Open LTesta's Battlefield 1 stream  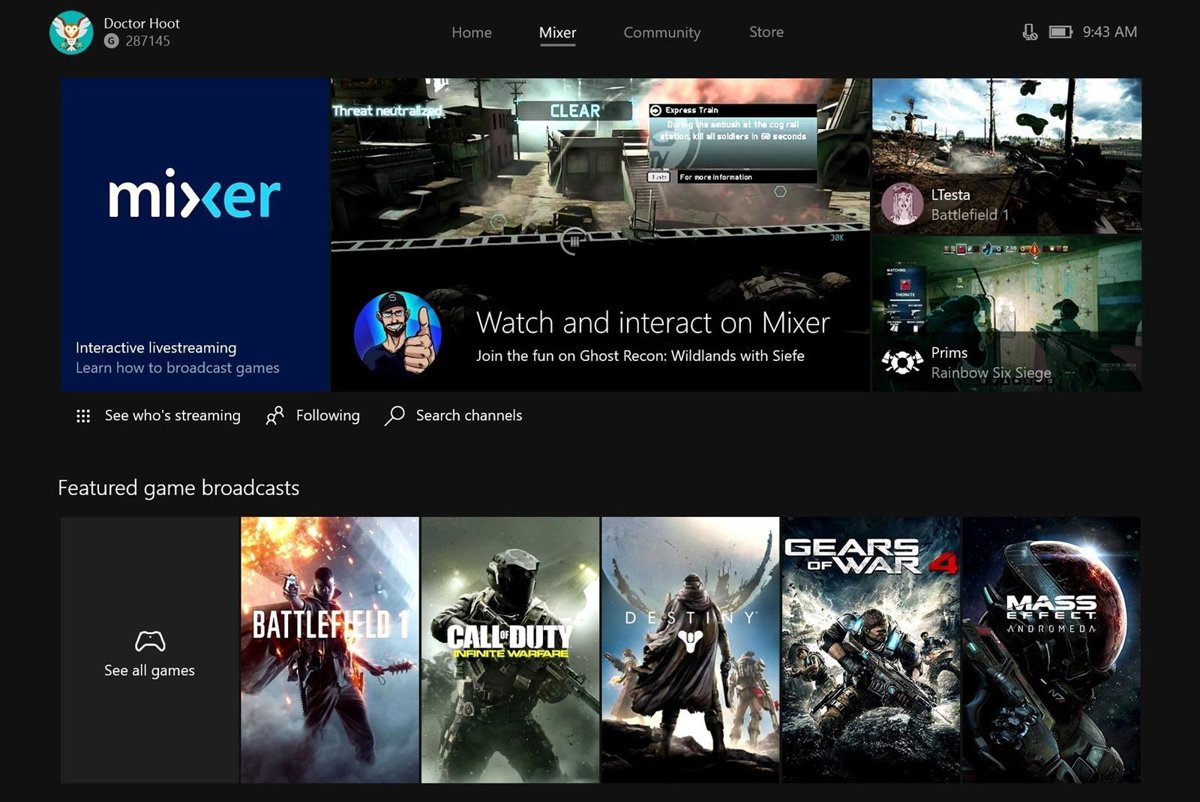click(1006, 156)
